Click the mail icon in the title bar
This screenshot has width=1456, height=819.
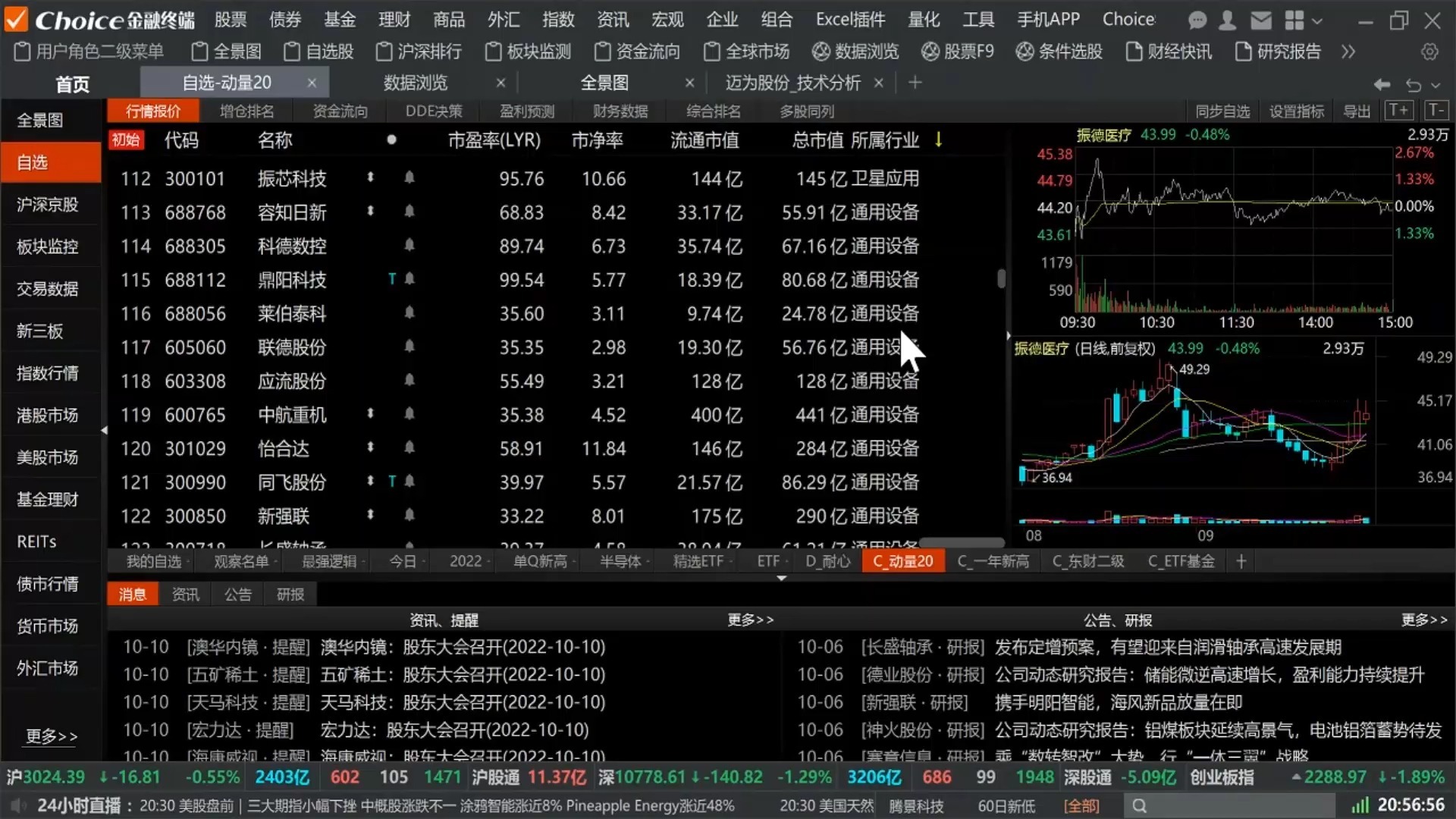pyautogui.click(x=1260, y=20)
